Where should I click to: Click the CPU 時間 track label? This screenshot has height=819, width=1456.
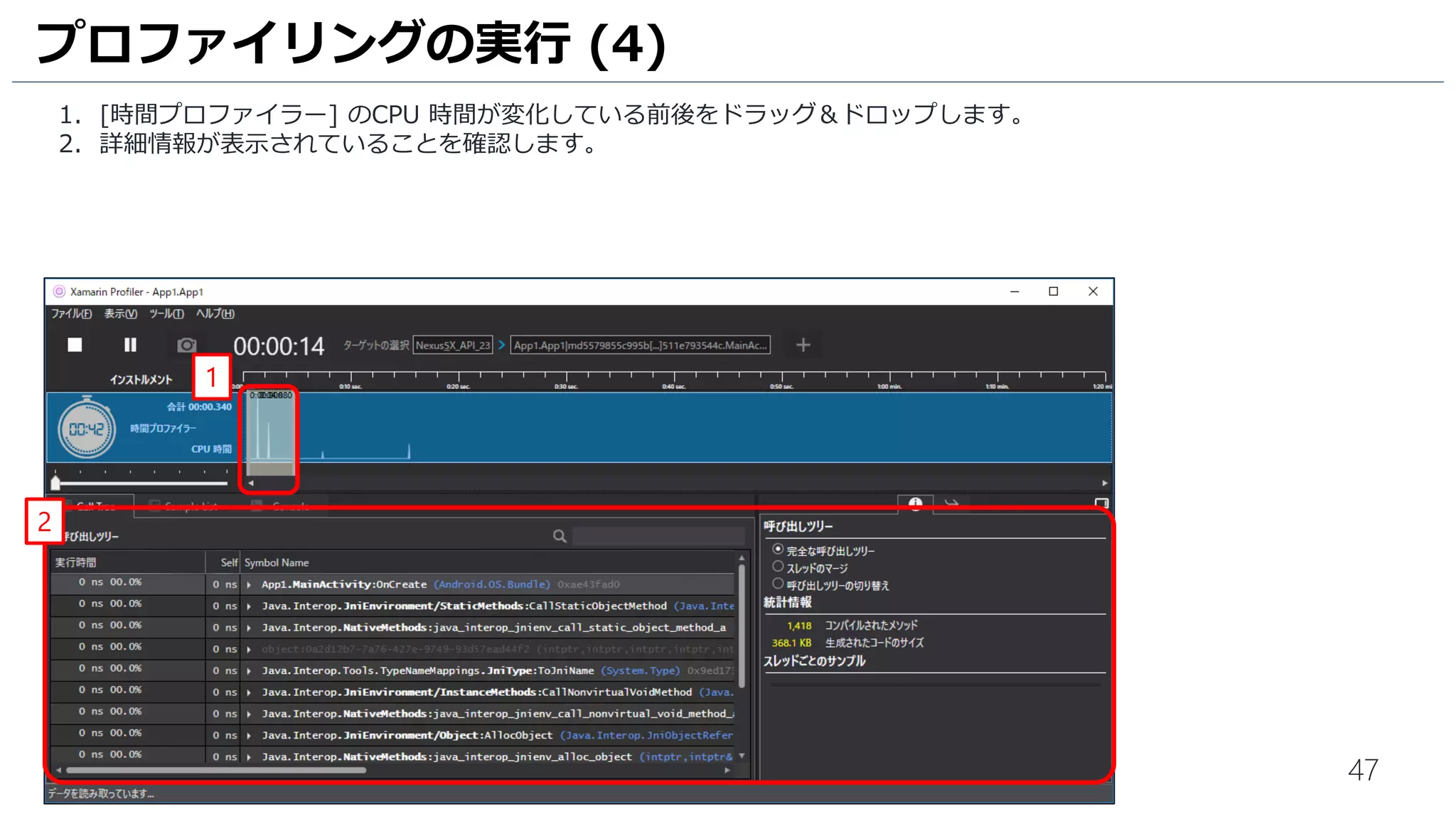point(211,449)
